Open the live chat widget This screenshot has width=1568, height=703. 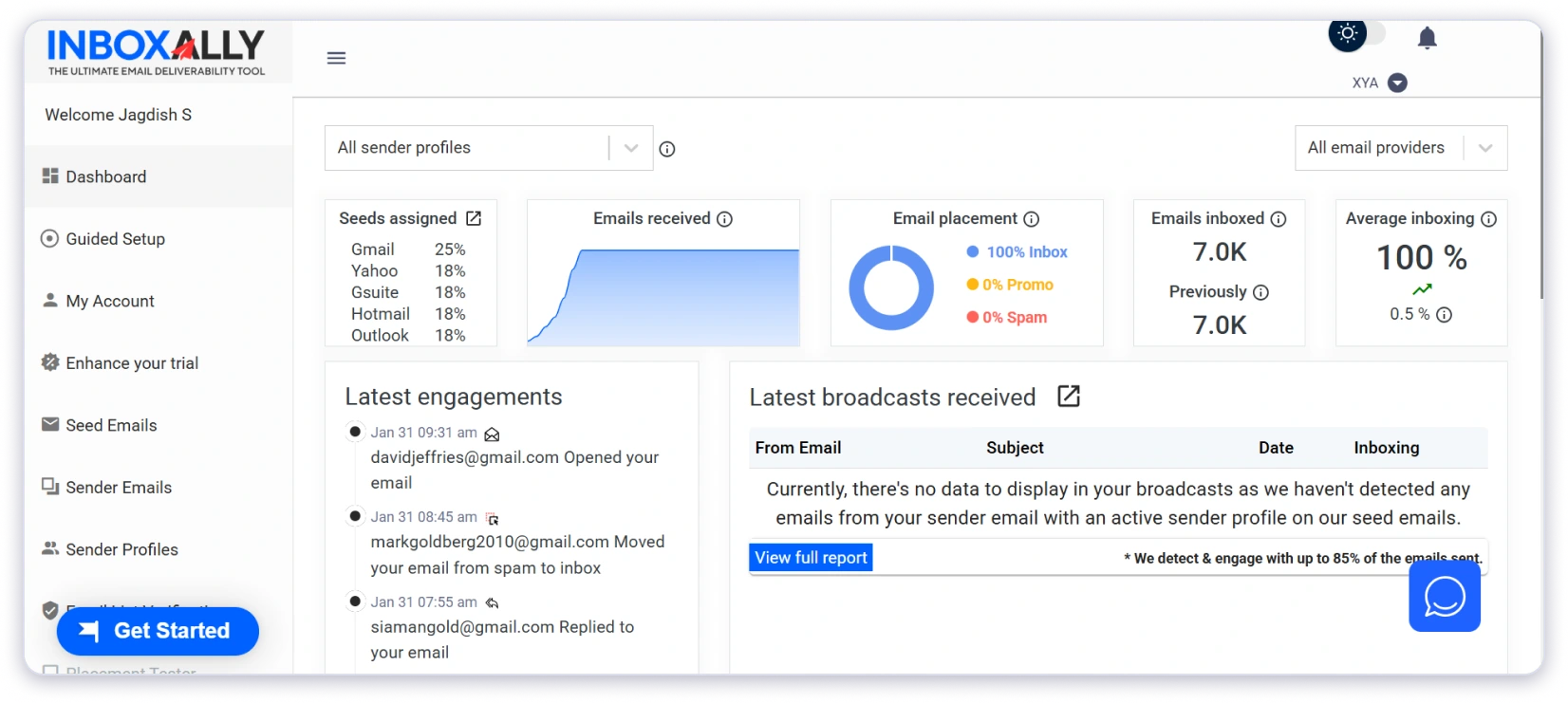coord(1445,597)
